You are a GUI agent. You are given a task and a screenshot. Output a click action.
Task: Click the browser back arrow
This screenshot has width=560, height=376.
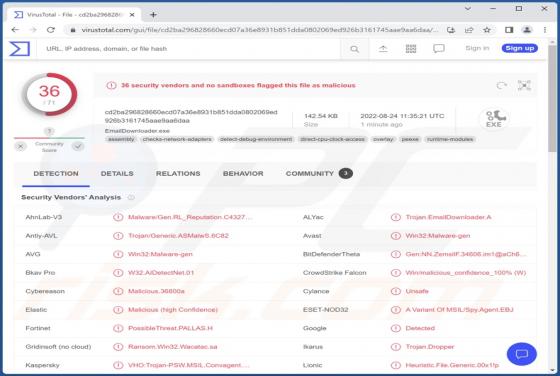(x=15, y=30)
